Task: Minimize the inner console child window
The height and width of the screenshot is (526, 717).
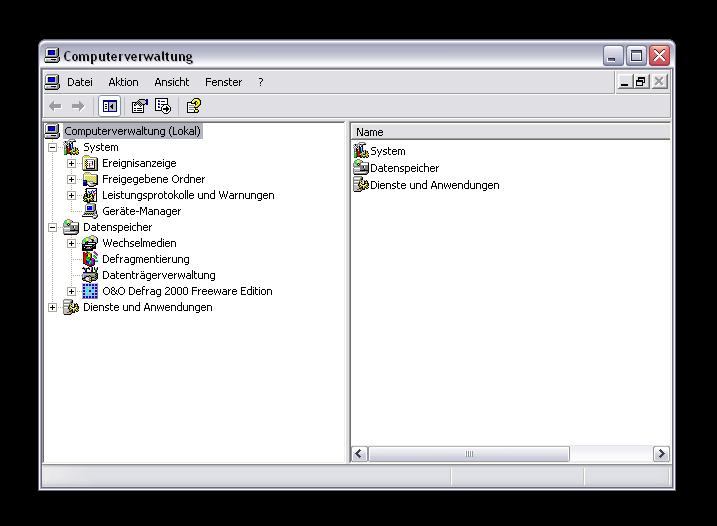Action: coord(624,82)
